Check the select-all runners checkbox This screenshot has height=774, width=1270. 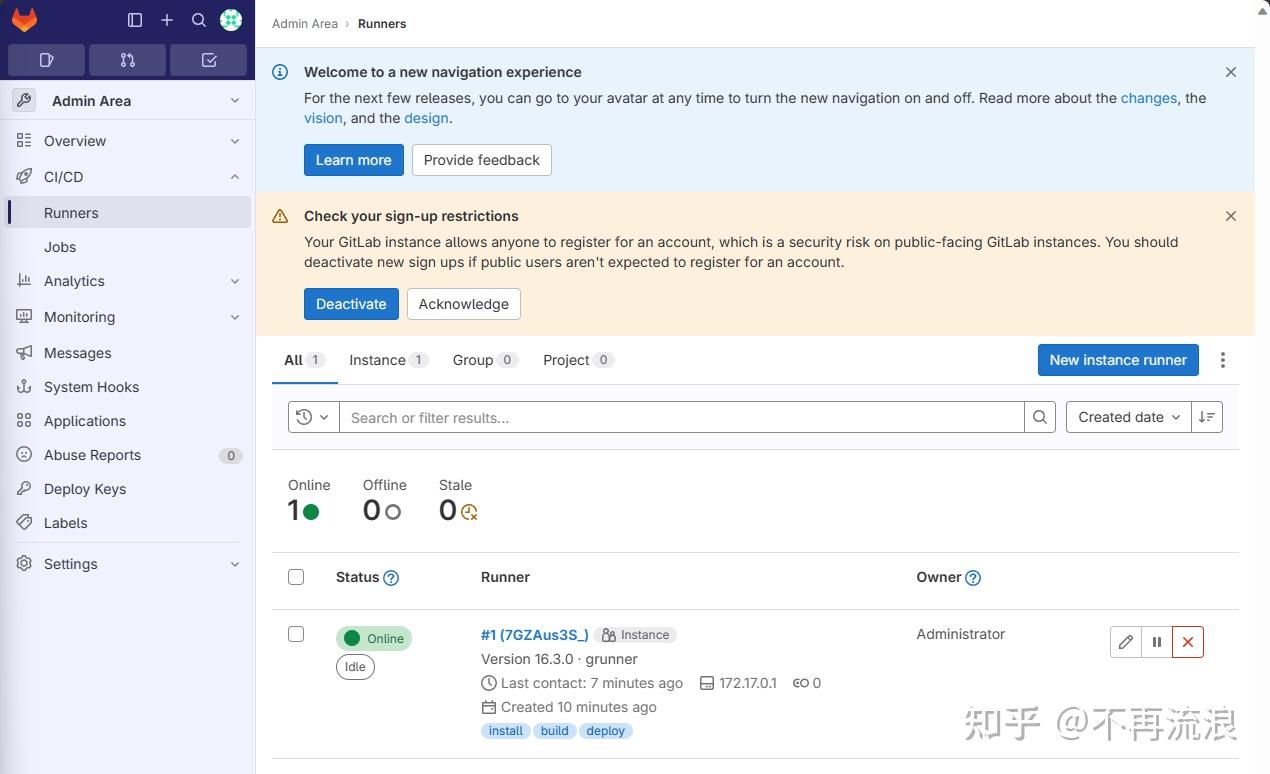click(296, 577)
